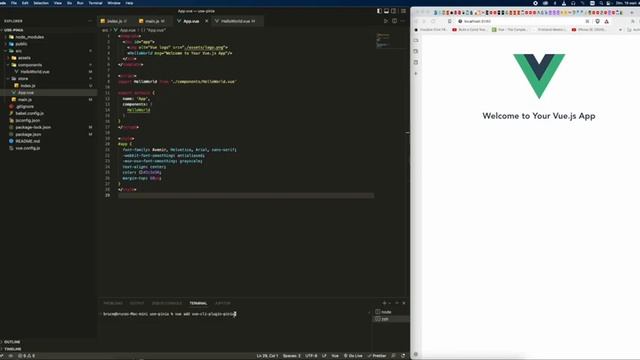
Task: Open babel.config.js in the explorer
Action: pos(29,113)
